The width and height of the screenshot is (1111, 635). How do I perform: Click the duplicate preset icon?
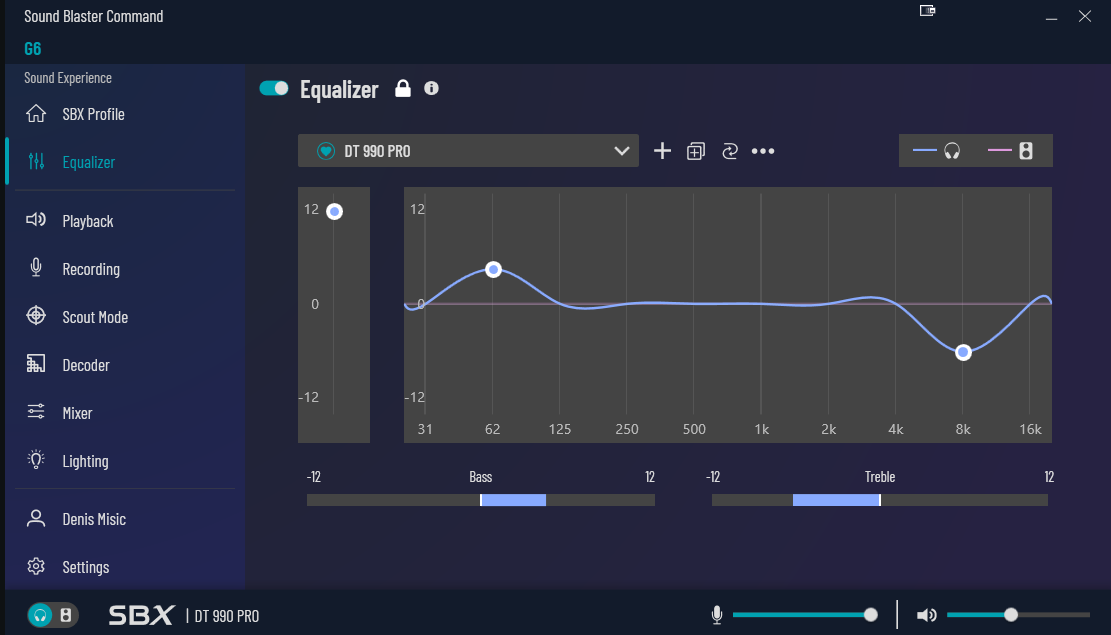tap(696, 151)
